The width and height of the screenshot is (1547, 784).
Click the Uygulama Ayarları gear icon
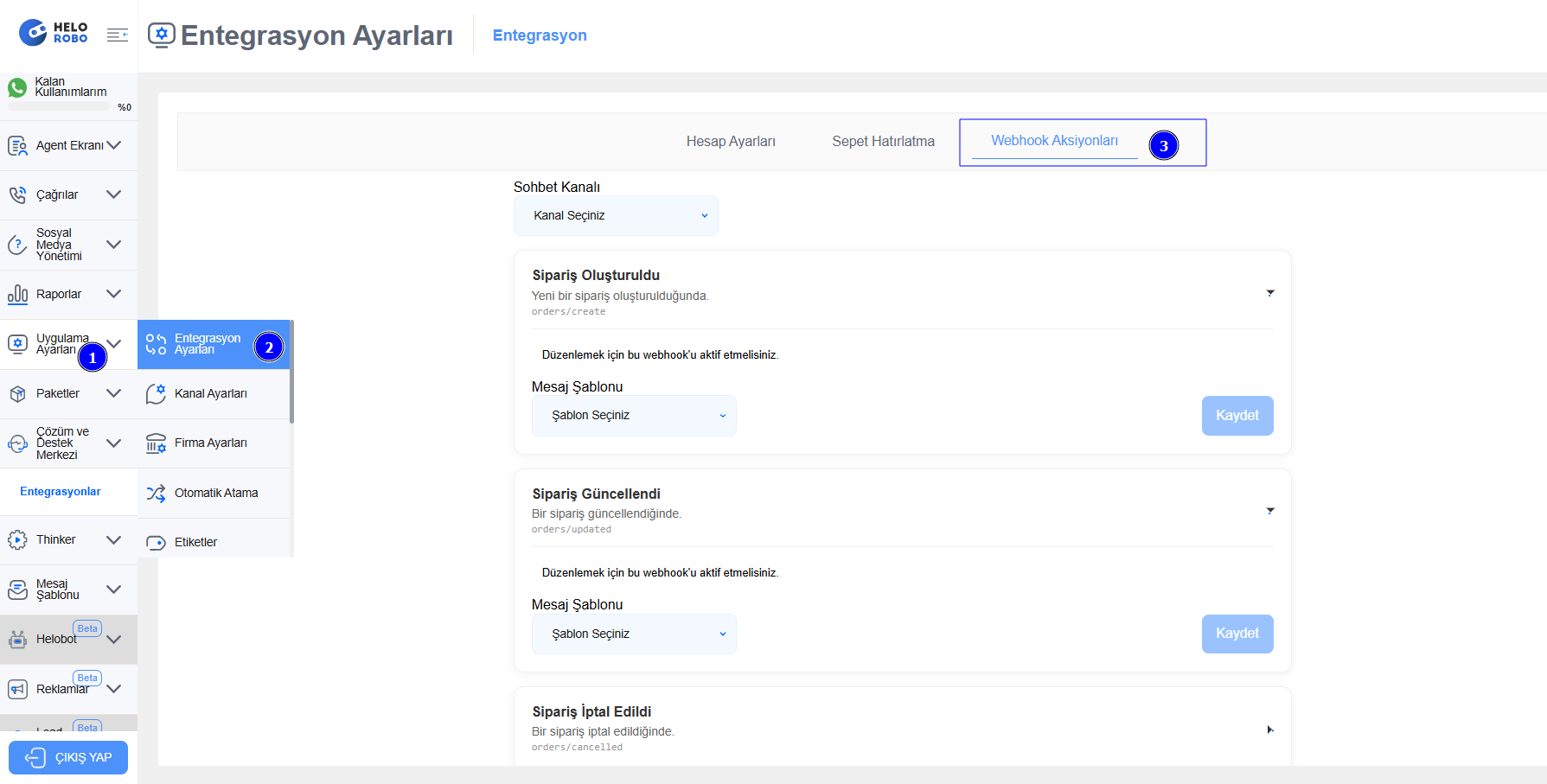coord(17,344)
